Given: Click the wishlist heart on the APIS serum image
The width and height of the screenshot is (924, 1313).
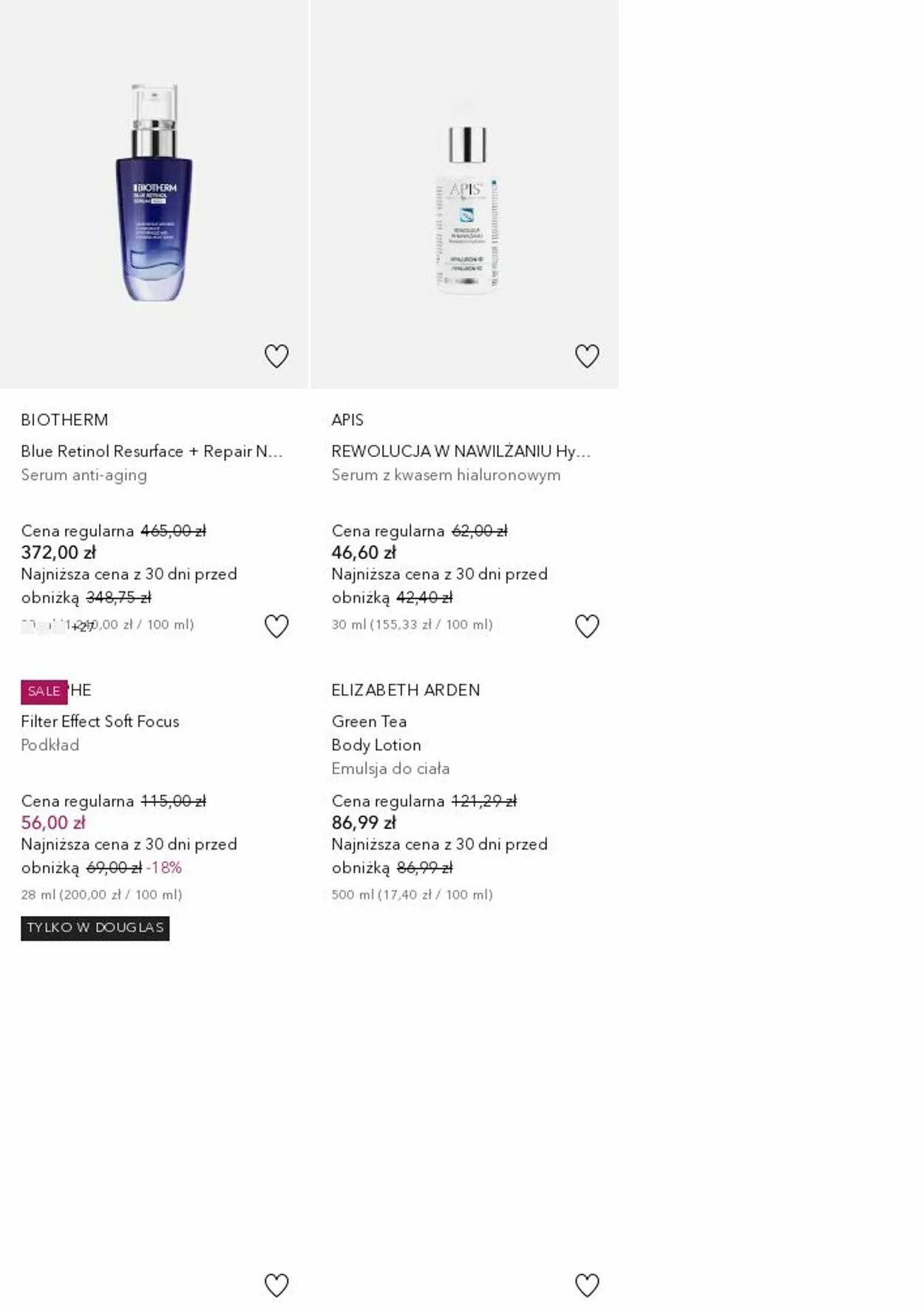Looking at the screenshot, I should coord(587,356).
